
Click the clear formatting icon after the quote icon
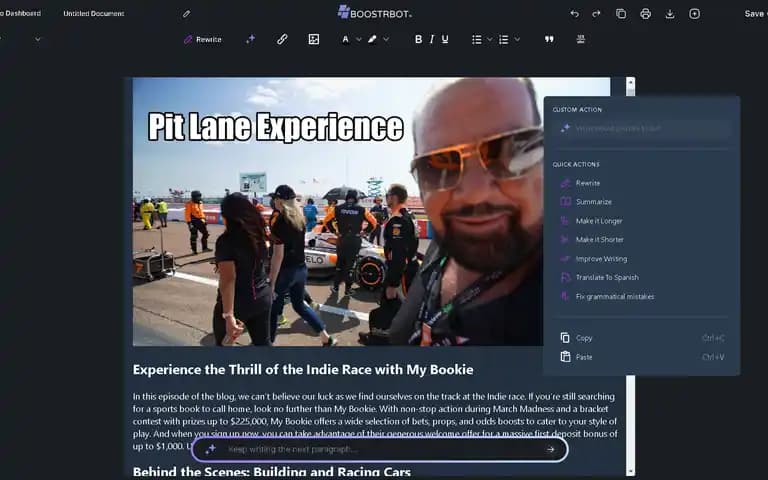(580, 39)
